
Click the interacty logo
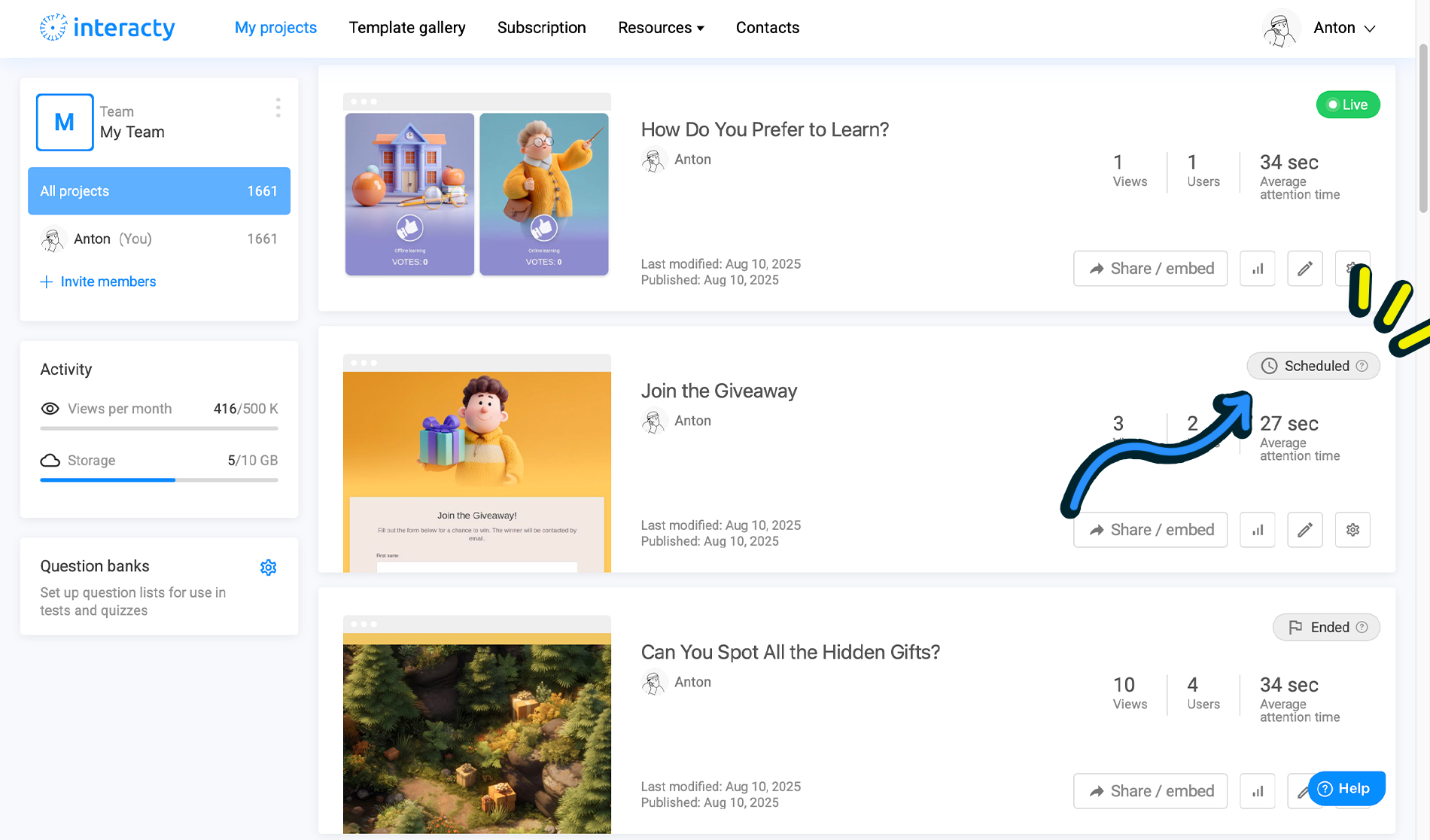107,28
